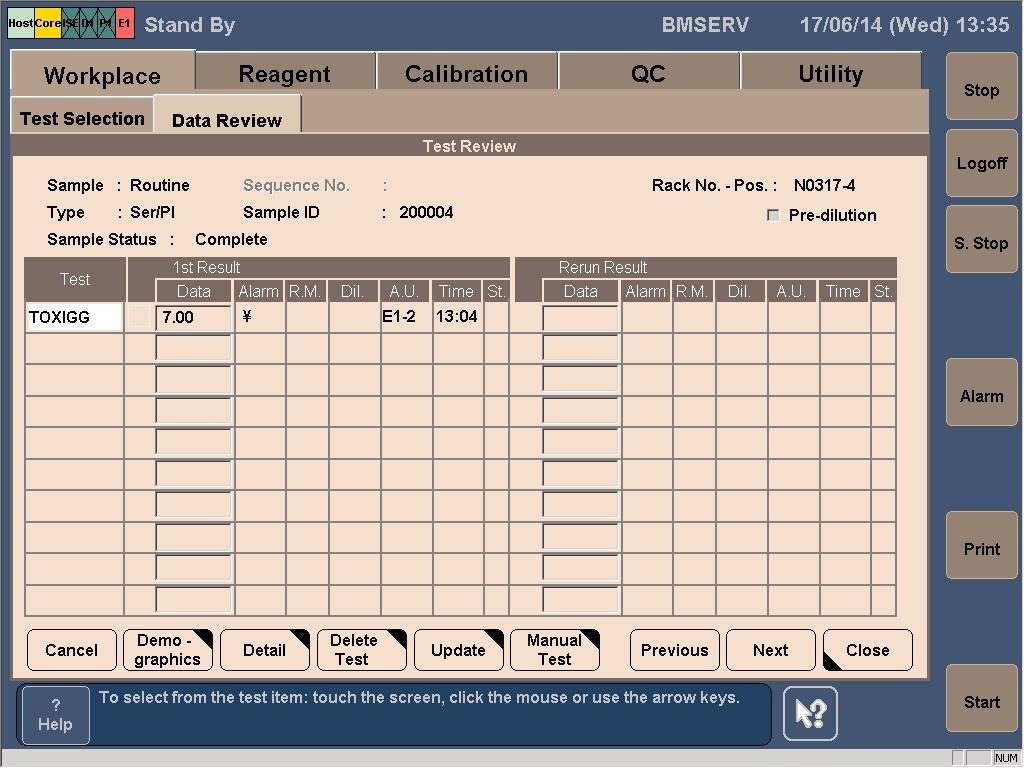Click the yellow Core status indicator

click(47, 23)
